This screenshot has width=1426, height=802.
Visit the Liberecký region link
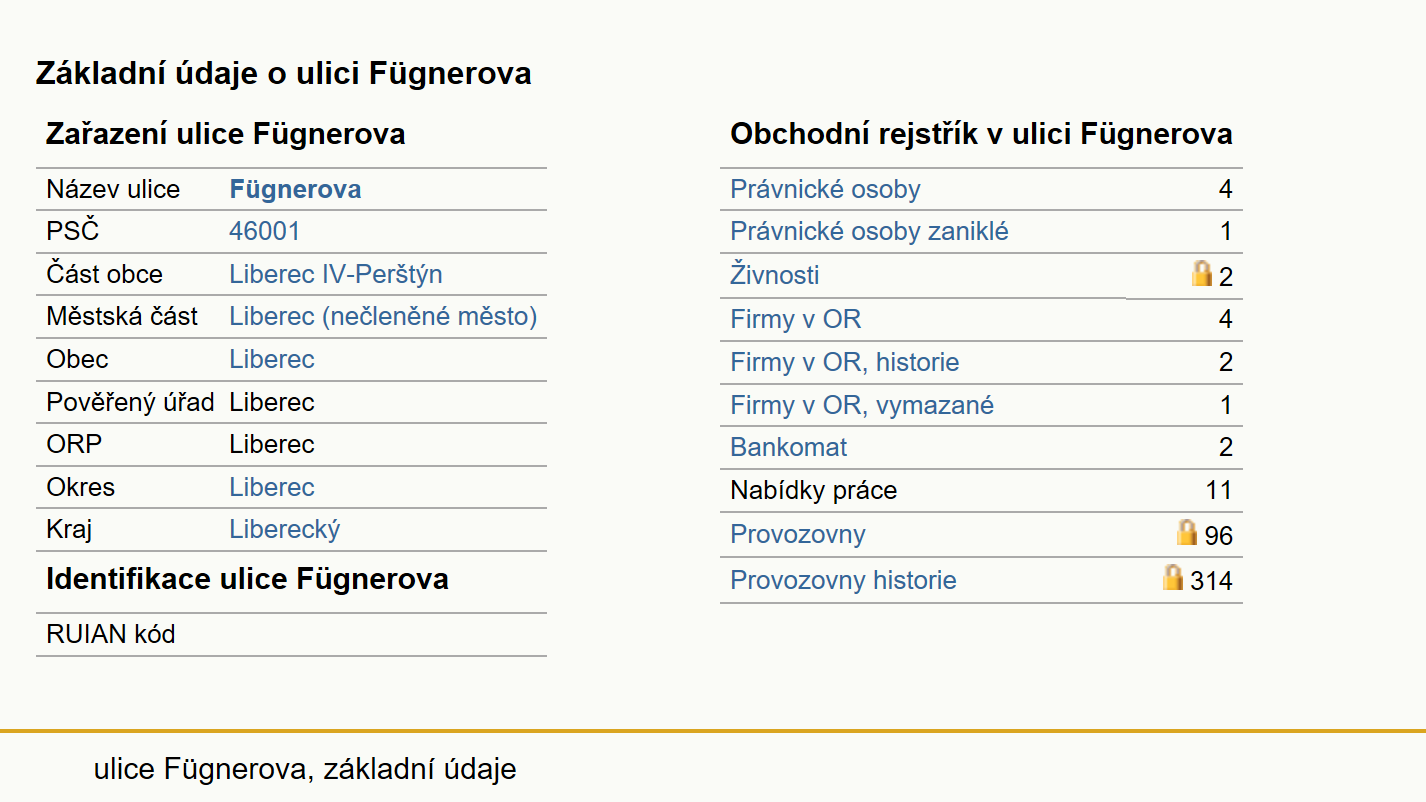pos(285,530)
